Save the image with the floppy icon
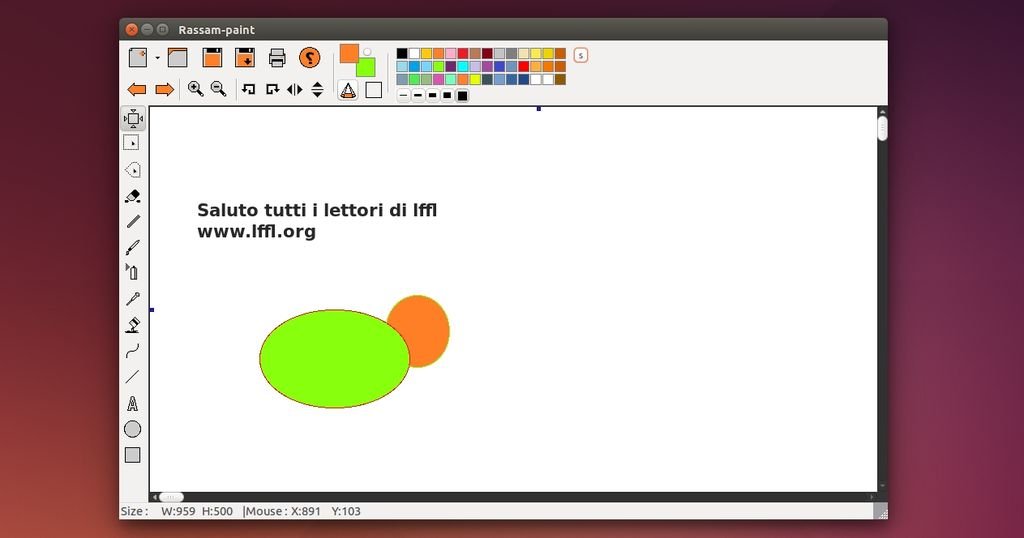 coord(212,58)
